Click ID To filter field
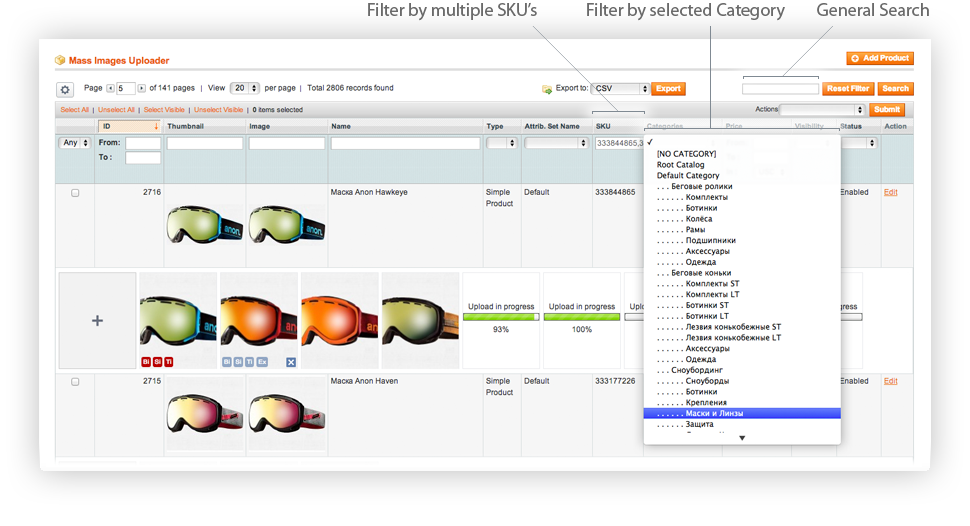The height and width of the screenshot is (526, 970). (x=143, y=158)
